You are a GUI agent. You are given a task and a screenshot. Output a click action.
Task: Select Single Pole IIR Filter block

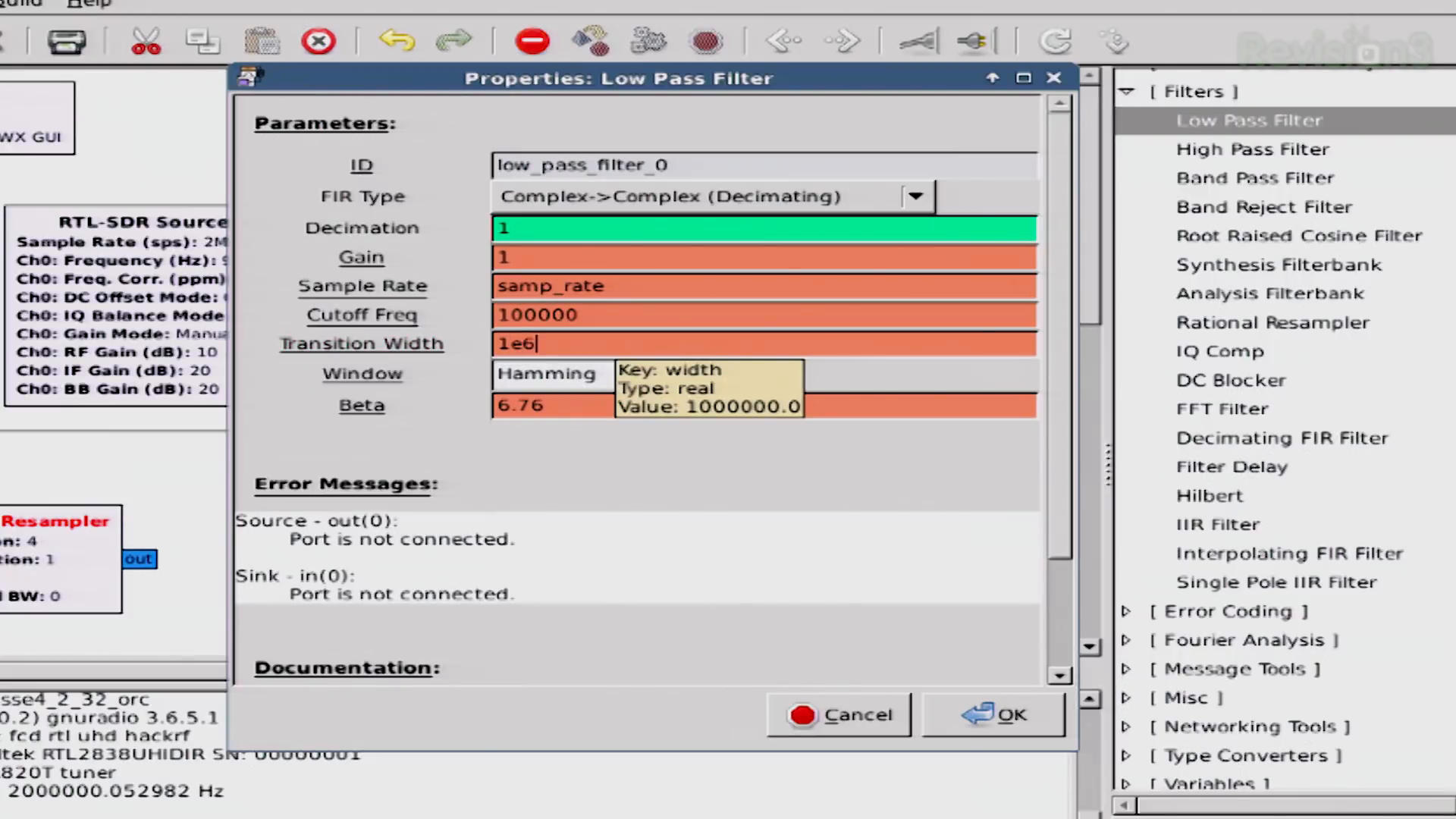[x=1276, y=582]
